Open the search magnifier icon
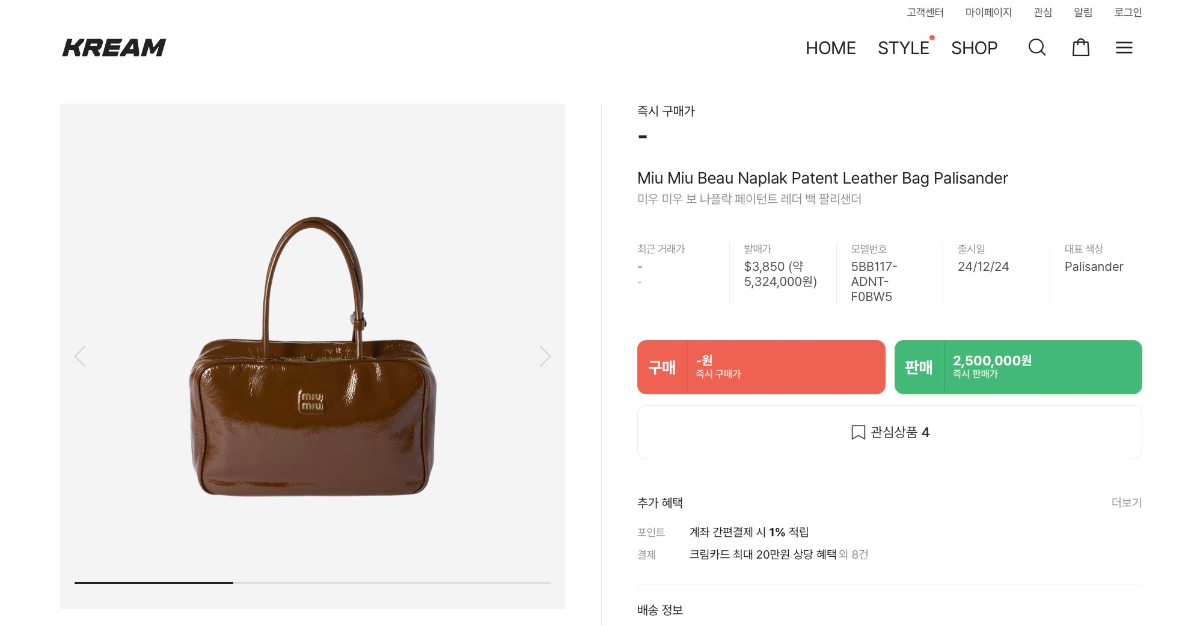Image resolution: width=1200 pixels, height=626 pixels. pyautogui.click(x=1037, y=47)
